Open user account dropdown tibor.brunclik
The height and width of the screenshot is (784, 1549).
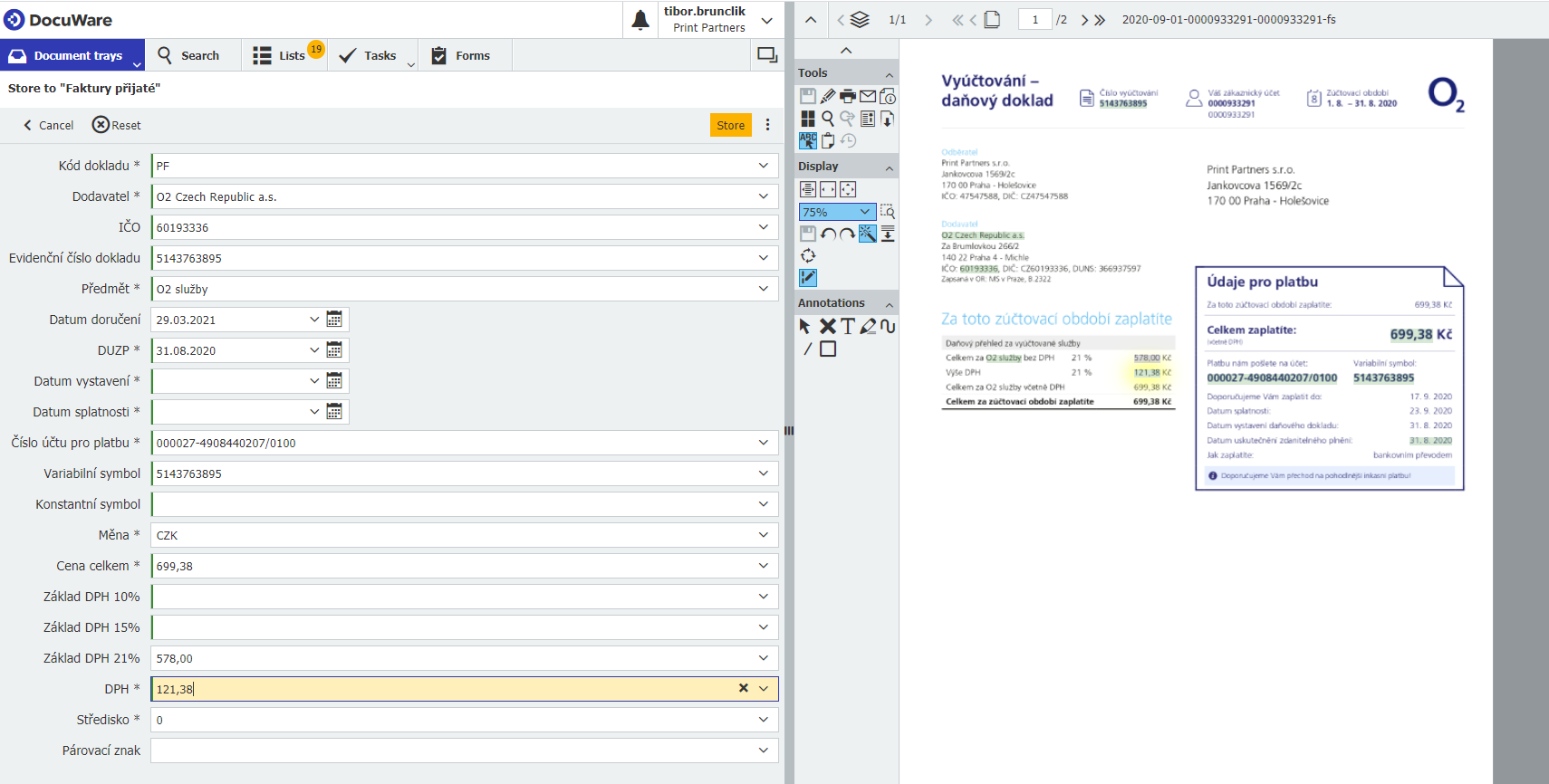point(767,20)
